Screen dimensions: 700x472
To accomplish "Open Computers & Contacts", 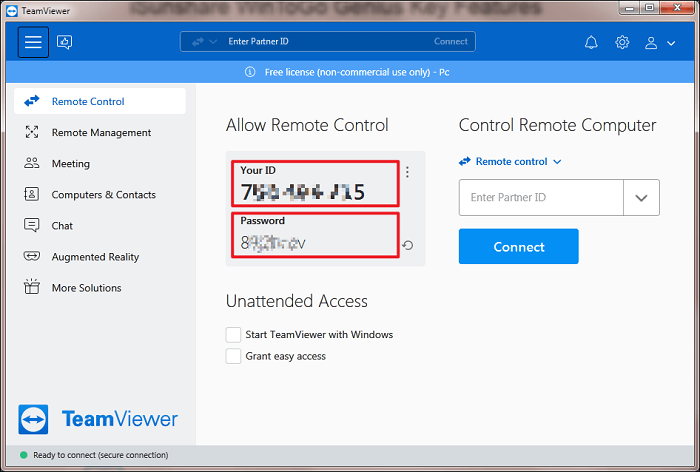I will click(x=100, y=194).
